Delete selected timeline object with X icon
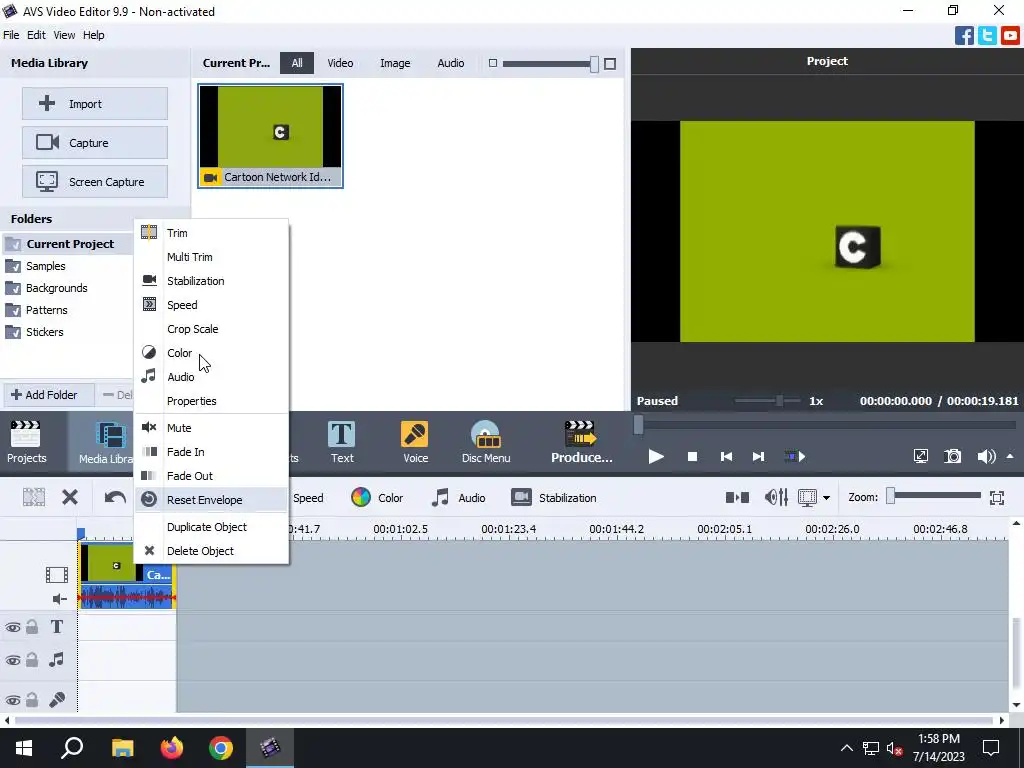Screen dimensions: 1024x768 pyautogui.click(x=70, y=498)
